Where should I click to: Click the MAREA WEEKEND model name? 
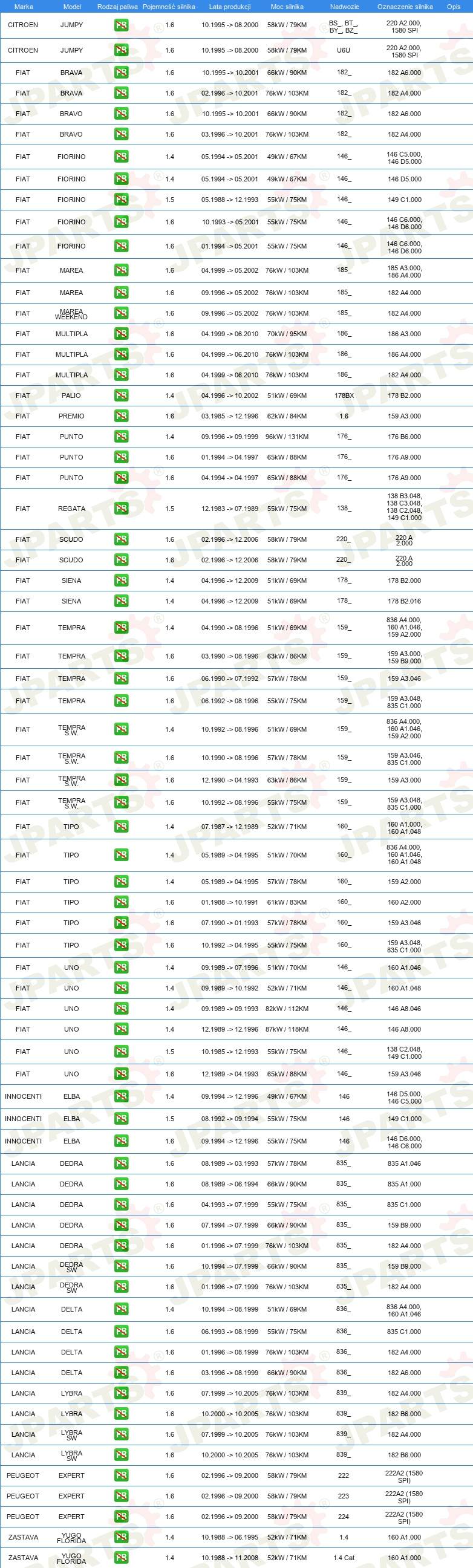(x=71, y=314)
